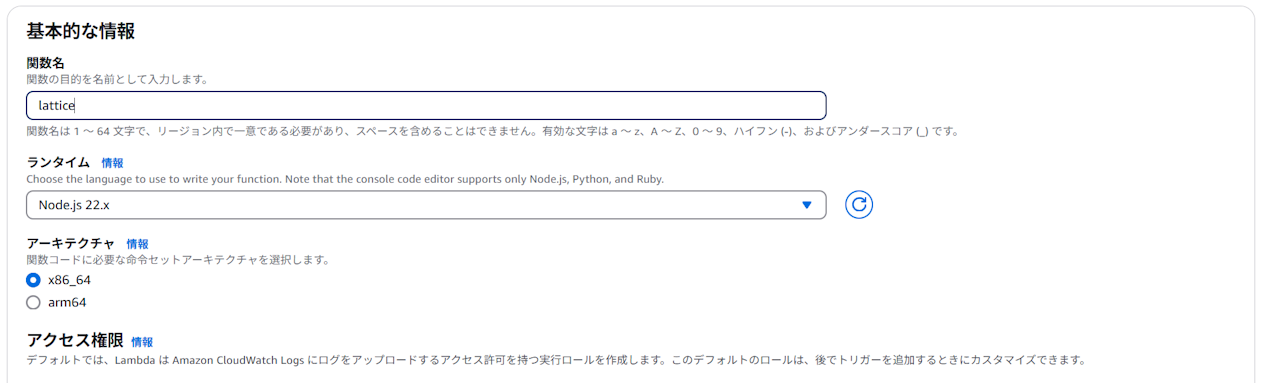Screen dimensions: 1262x383
Task: Click the refresh runtimes circular arrow icon
Action: [x=859, y=205]
